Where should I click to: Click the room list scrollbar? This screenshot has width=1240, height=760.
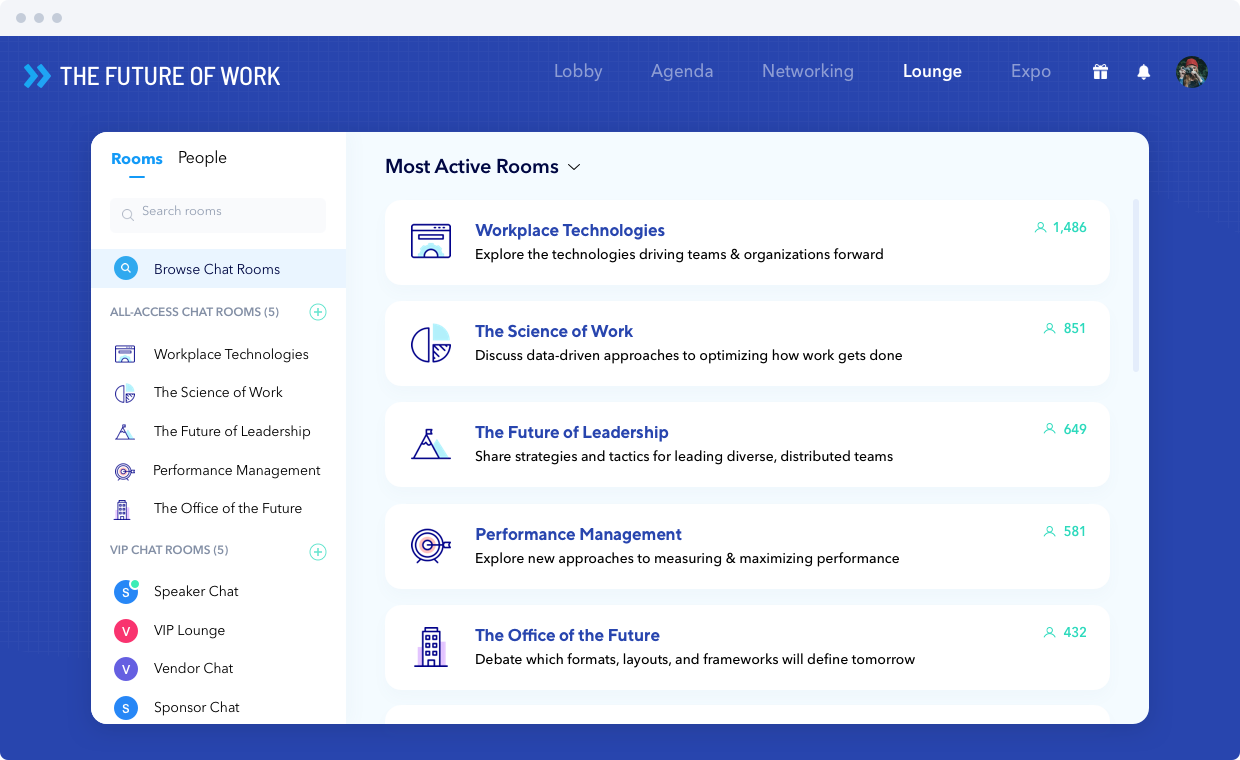1135,286
